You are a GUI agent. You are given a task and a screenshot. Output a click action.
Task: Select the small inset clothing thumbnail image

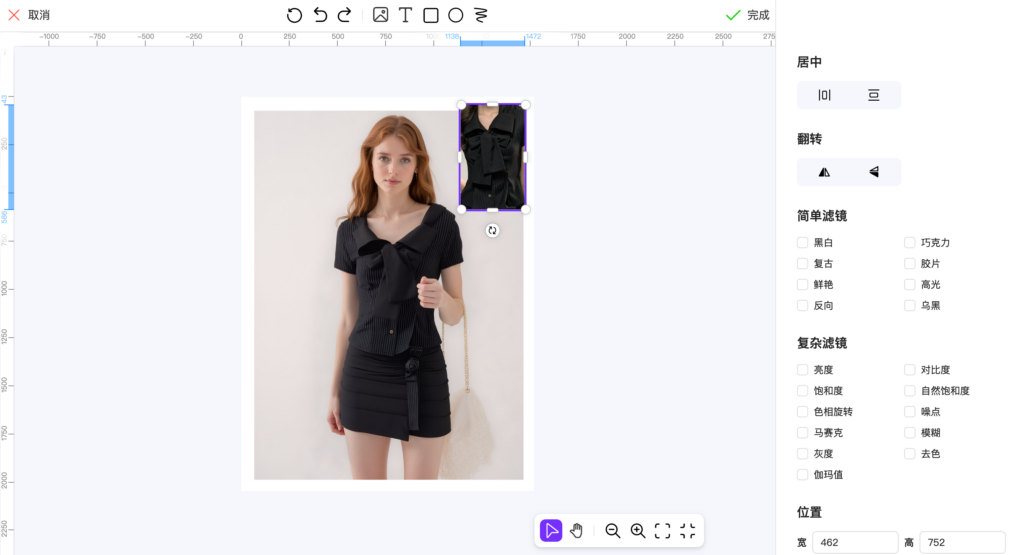coord(493,157)
